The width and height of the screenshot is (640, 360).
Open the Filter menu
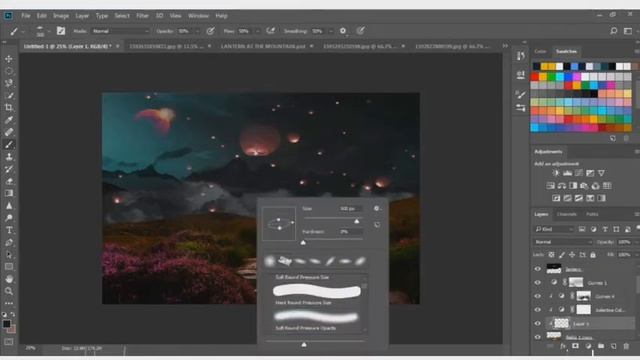point(142,16)
